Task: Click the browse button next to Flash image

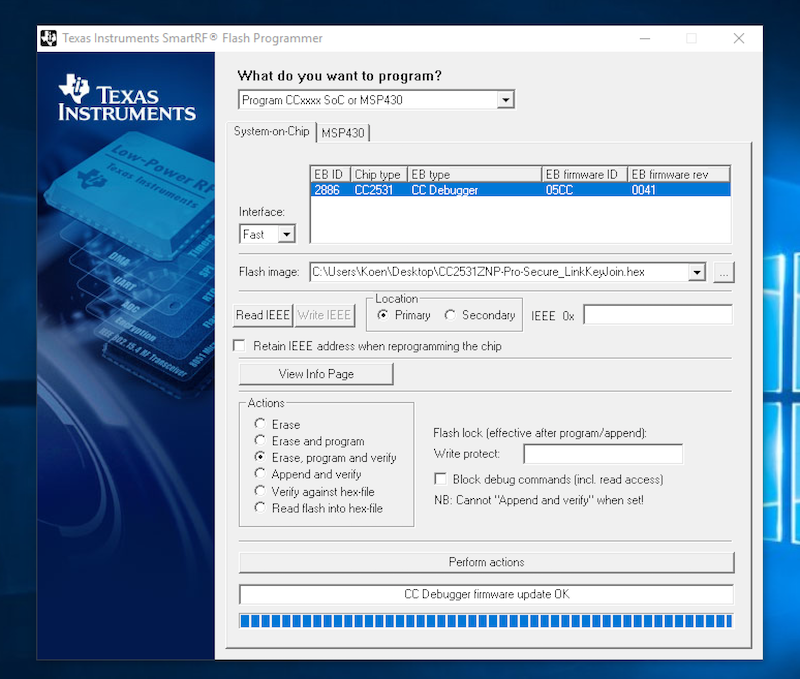Action: click(724, 272)
